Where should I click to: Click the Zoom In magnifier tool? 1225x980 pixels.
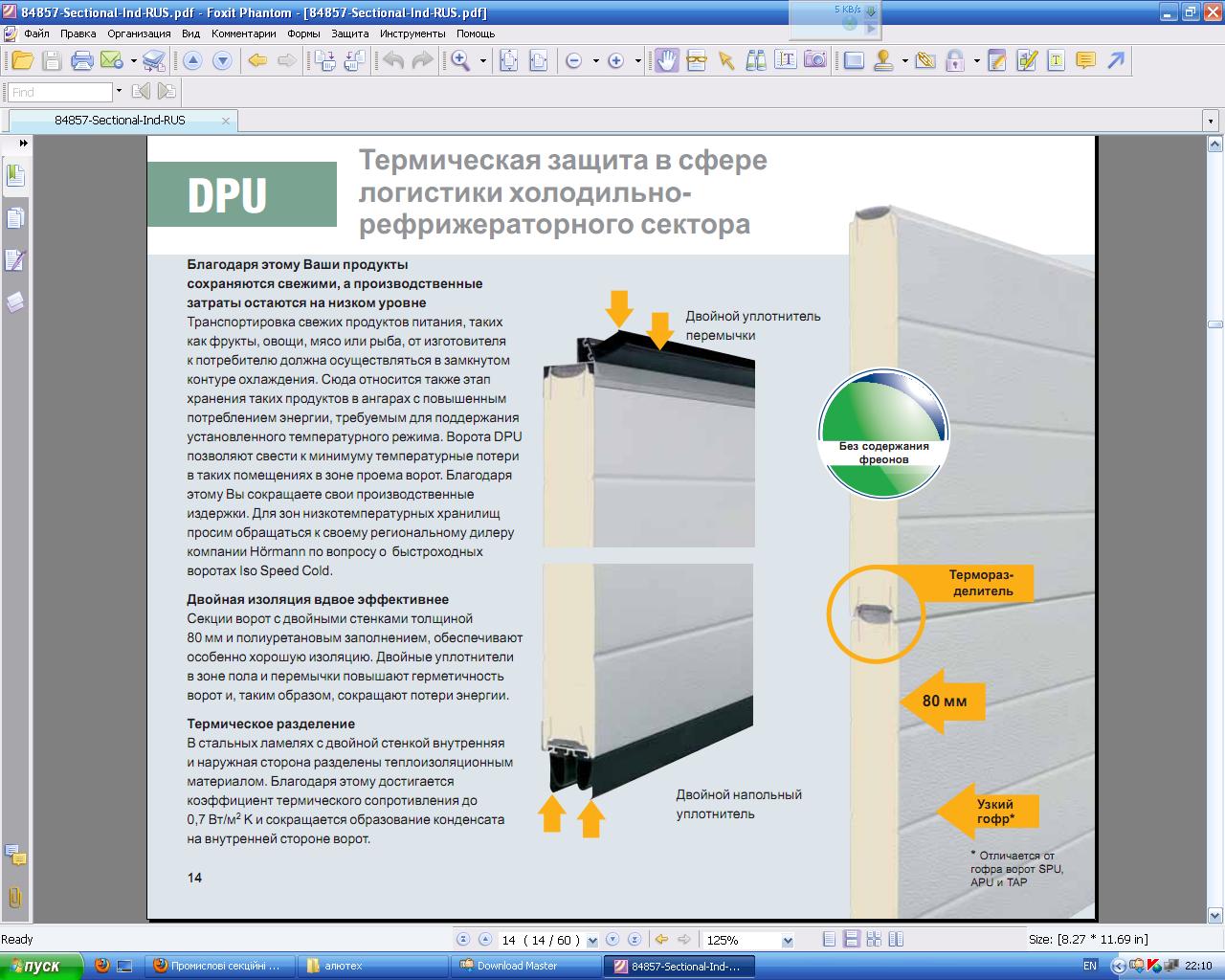460,61
